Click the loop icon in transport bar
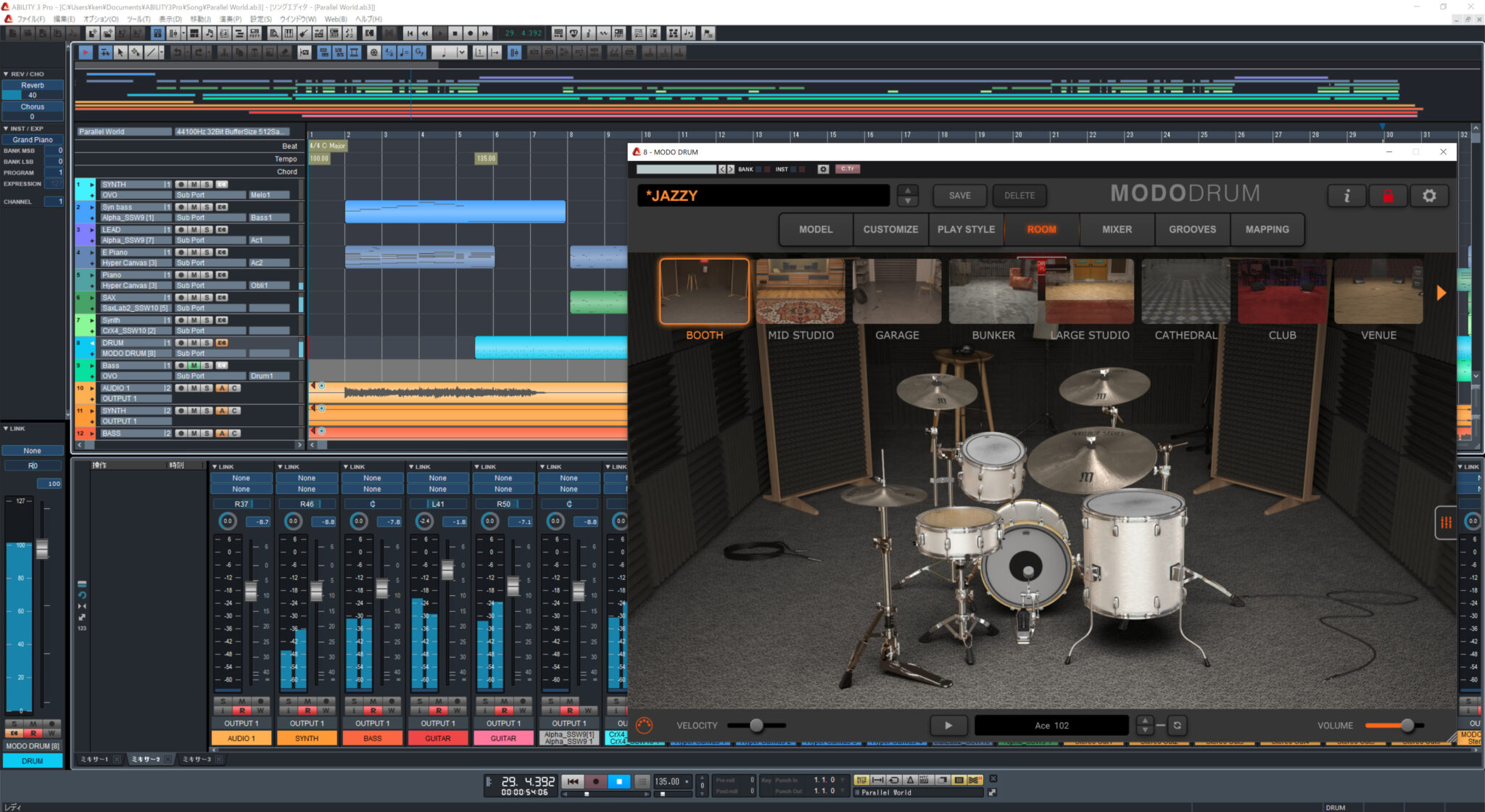 (x=893, y=780)
